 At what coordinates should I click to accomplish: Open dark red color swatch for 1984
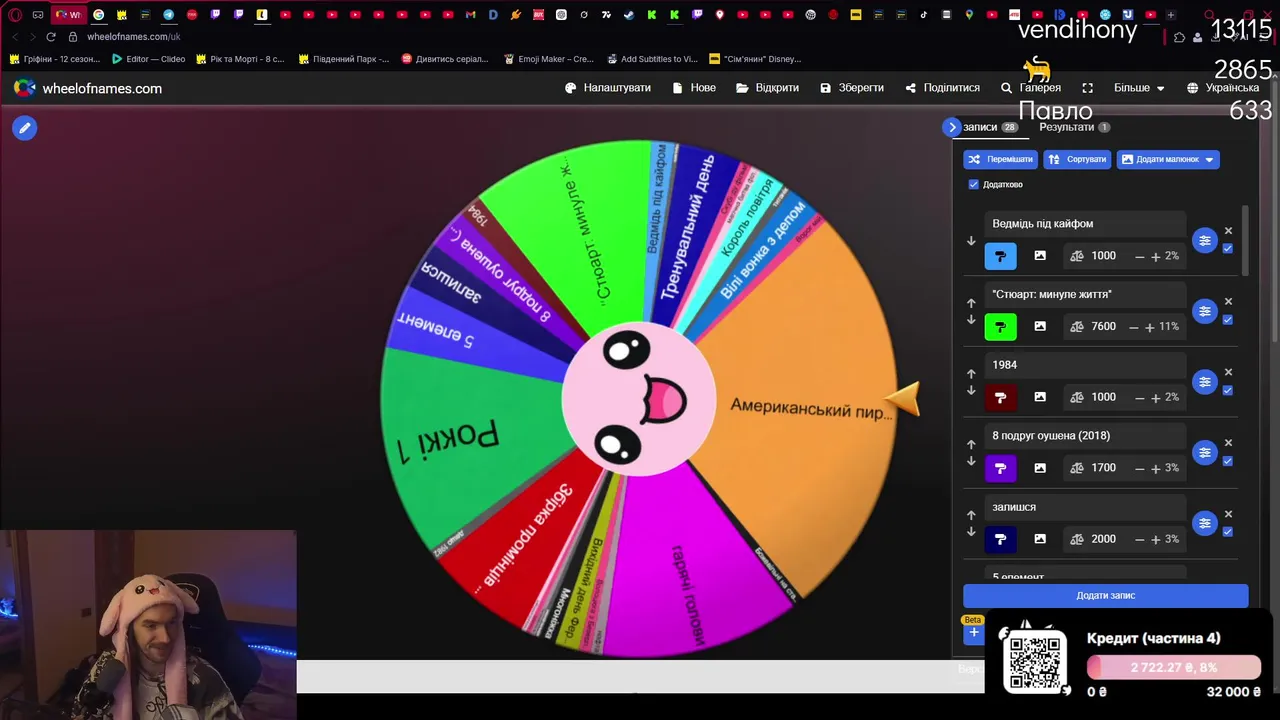pos(1000,397)
